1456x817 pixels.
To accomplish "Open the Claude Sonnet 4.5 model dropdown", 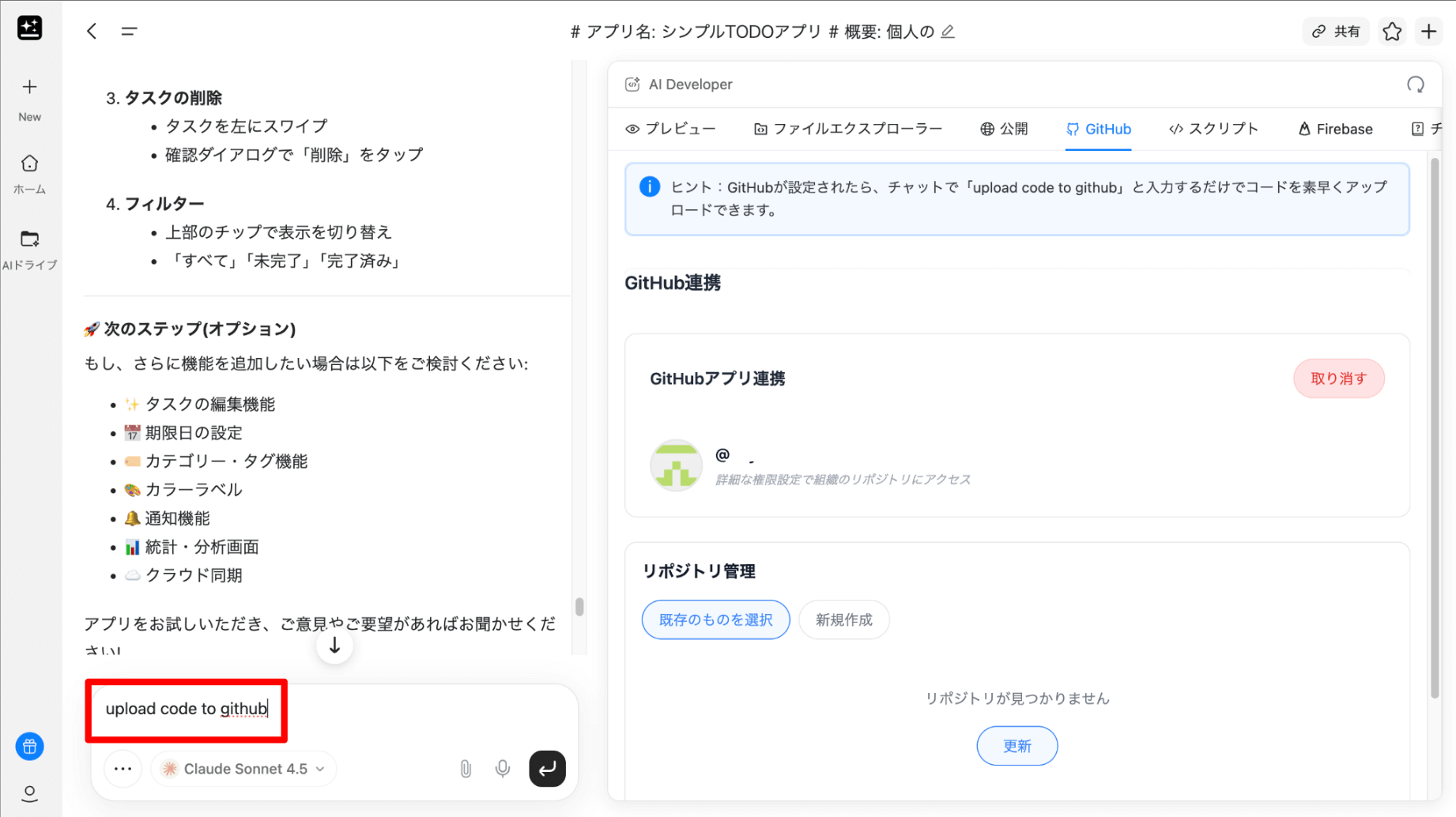I will [x=243, y=769].
